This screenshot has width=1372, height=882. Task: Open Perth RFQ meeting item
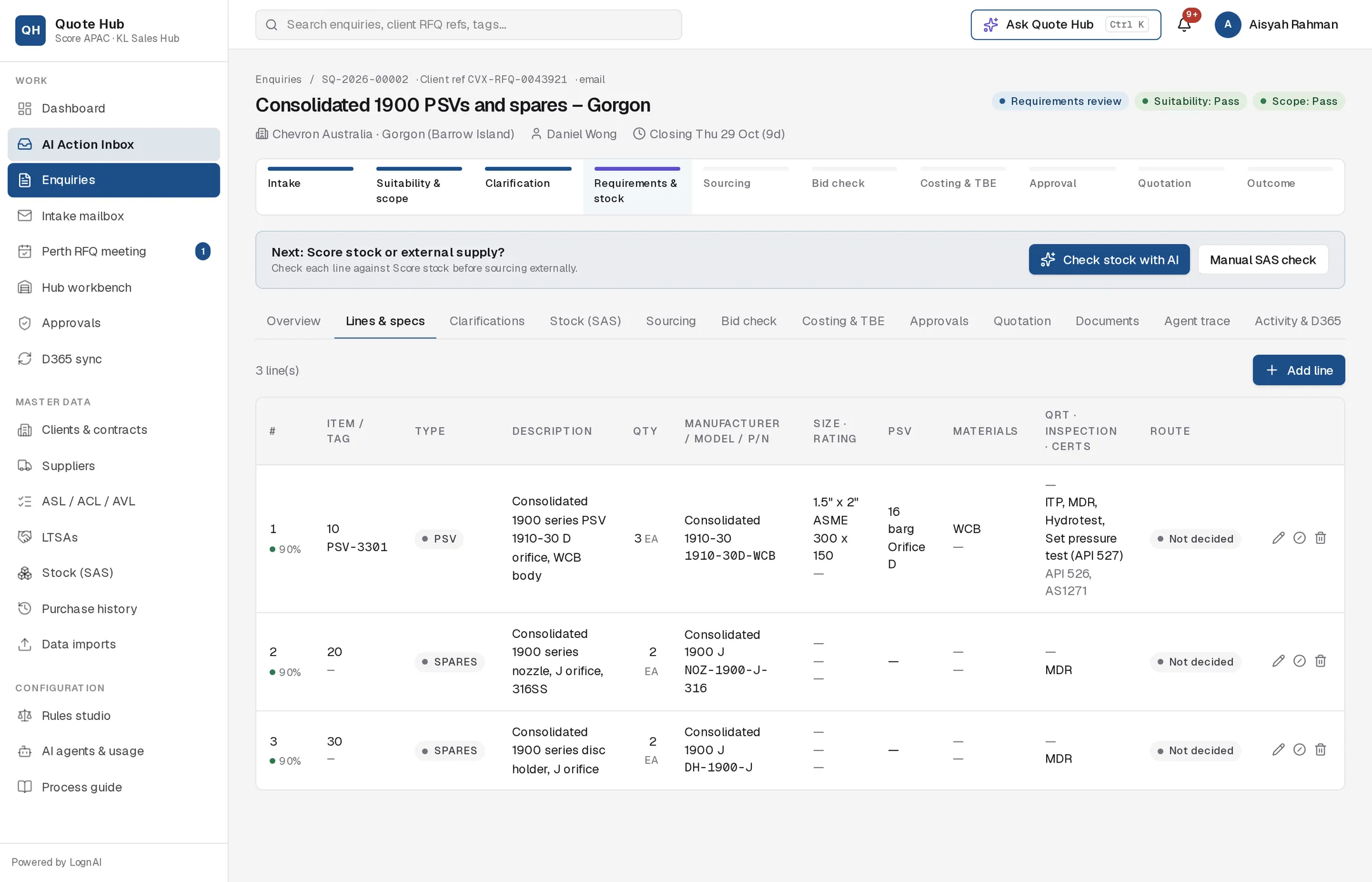pos(114,252)
